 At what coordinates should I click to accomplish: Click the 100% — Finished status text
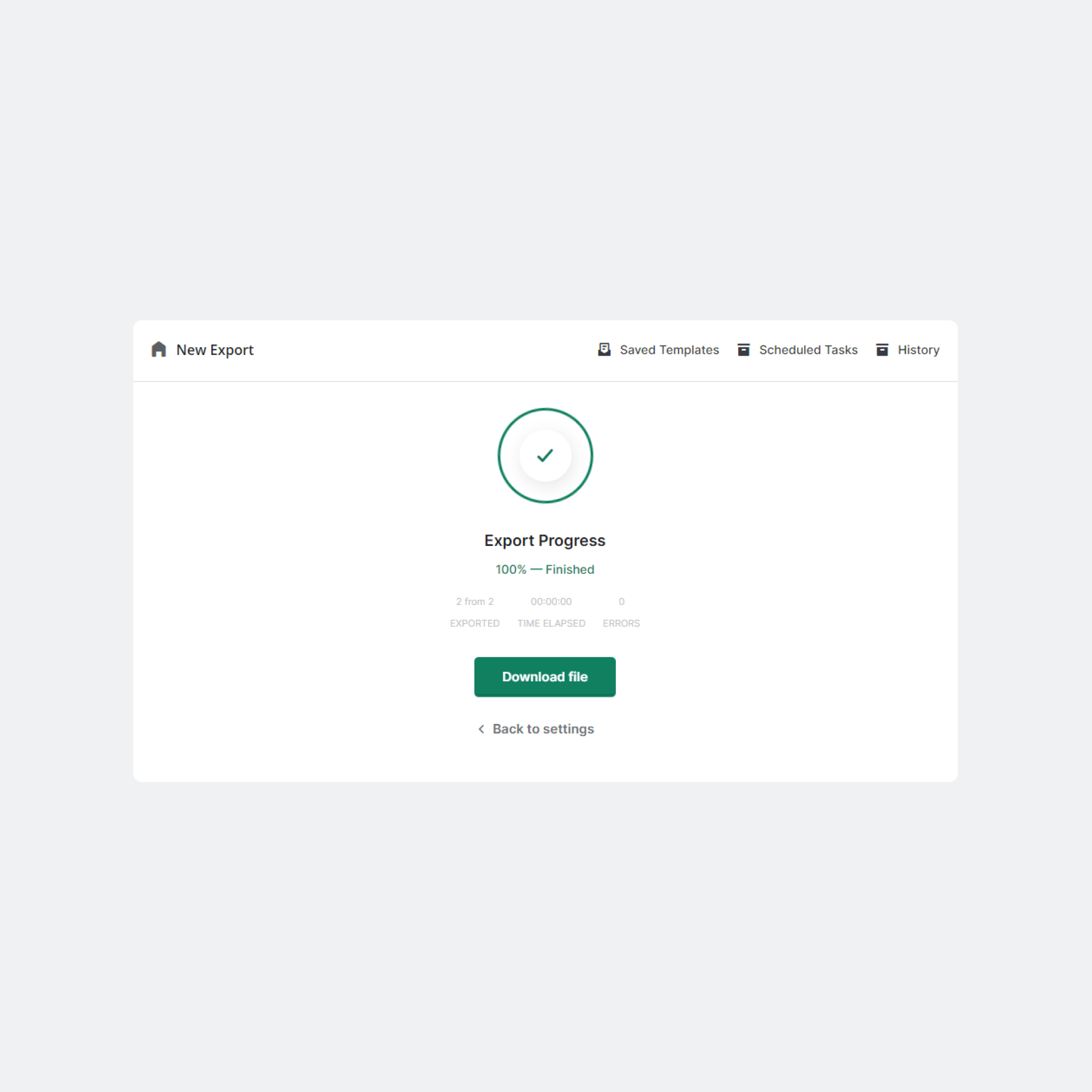click(545, 569)
